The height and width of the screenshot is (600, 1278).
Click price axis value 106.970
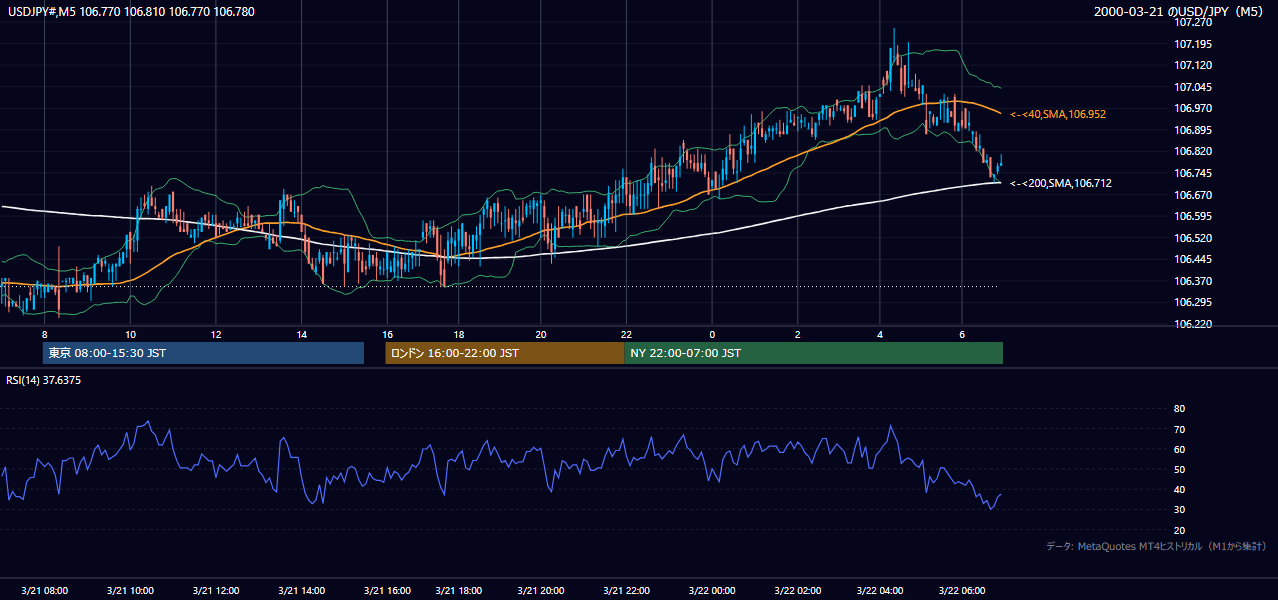coord(1193,108)
